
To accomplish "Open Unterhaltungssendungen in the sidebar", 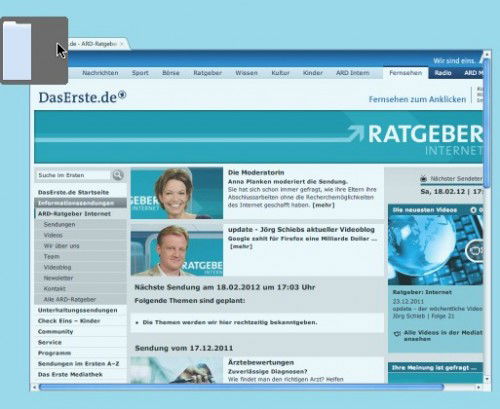I will pos(78,310).
